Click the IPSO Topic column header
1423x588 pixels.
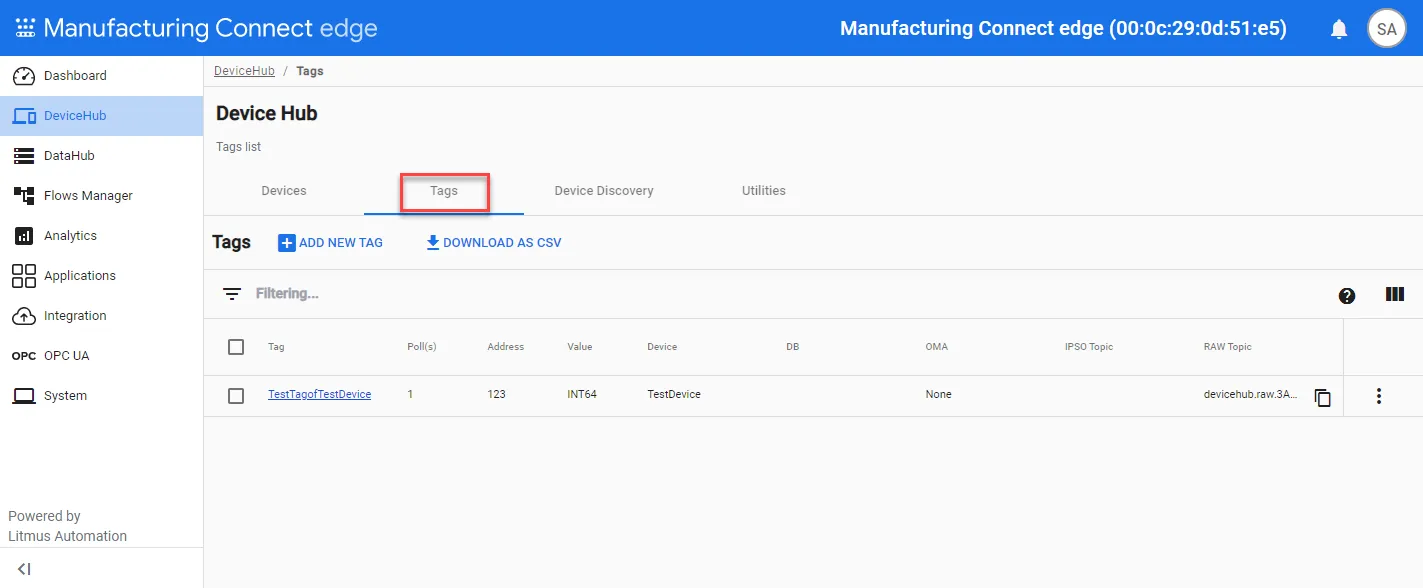(1088, 347)
